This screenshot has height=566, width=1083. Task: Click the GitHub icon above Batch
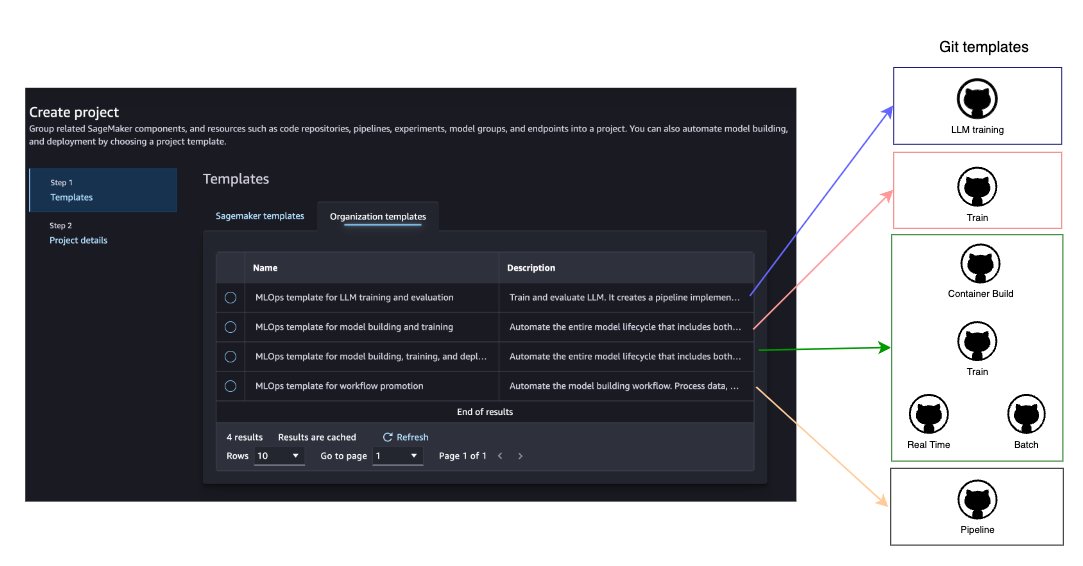pos(1025,414)
